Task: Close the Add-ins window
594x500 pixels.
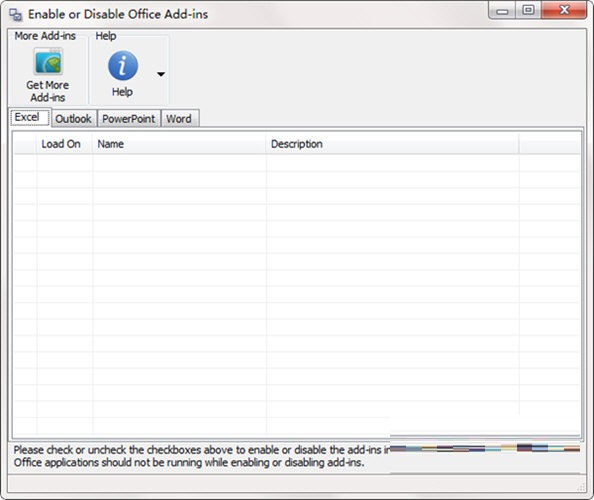Action: tap(564, 10)
